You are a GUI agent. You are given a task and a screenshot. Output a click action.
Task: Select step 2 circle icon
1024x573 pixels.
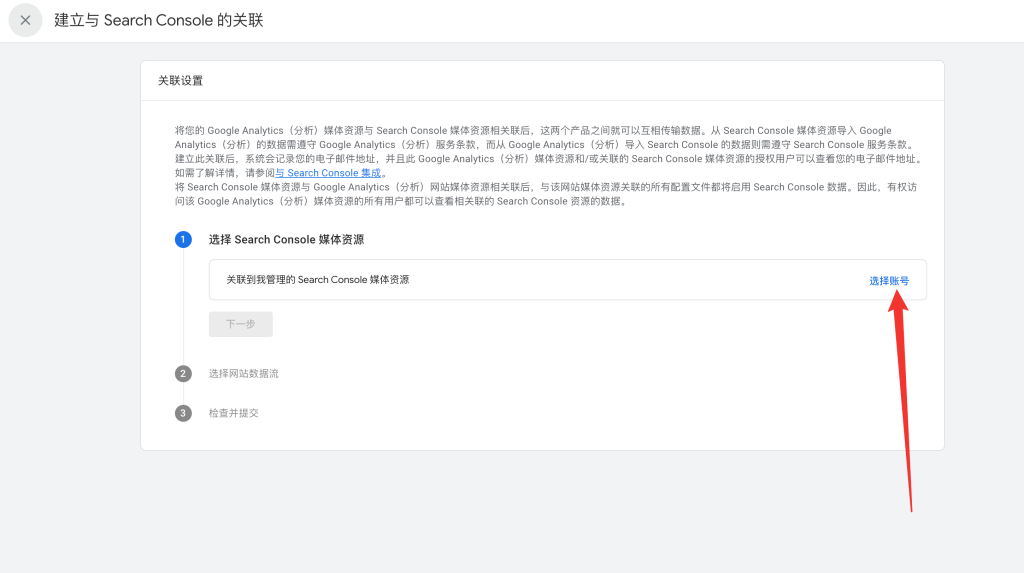pyautogui.click(x=183, y=374)
